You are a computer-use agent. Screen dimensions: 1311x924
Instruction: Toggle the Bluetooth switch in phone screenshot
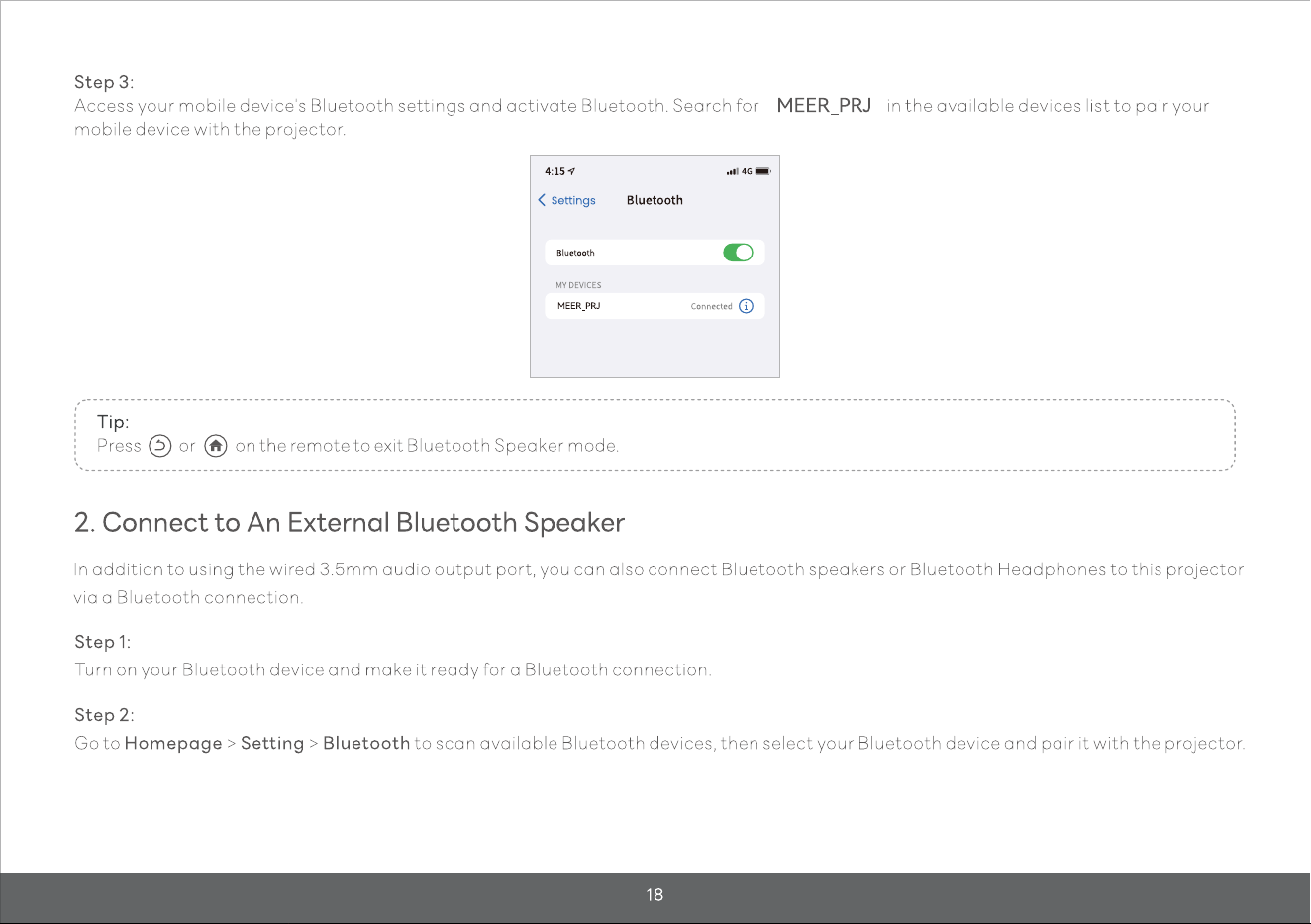click(x=738, y=253)
